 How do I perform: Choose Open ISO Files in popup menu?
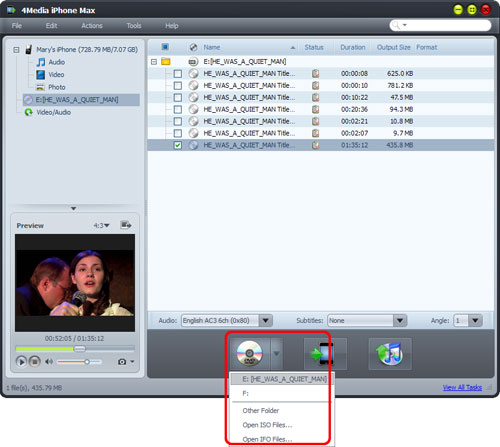282,425
